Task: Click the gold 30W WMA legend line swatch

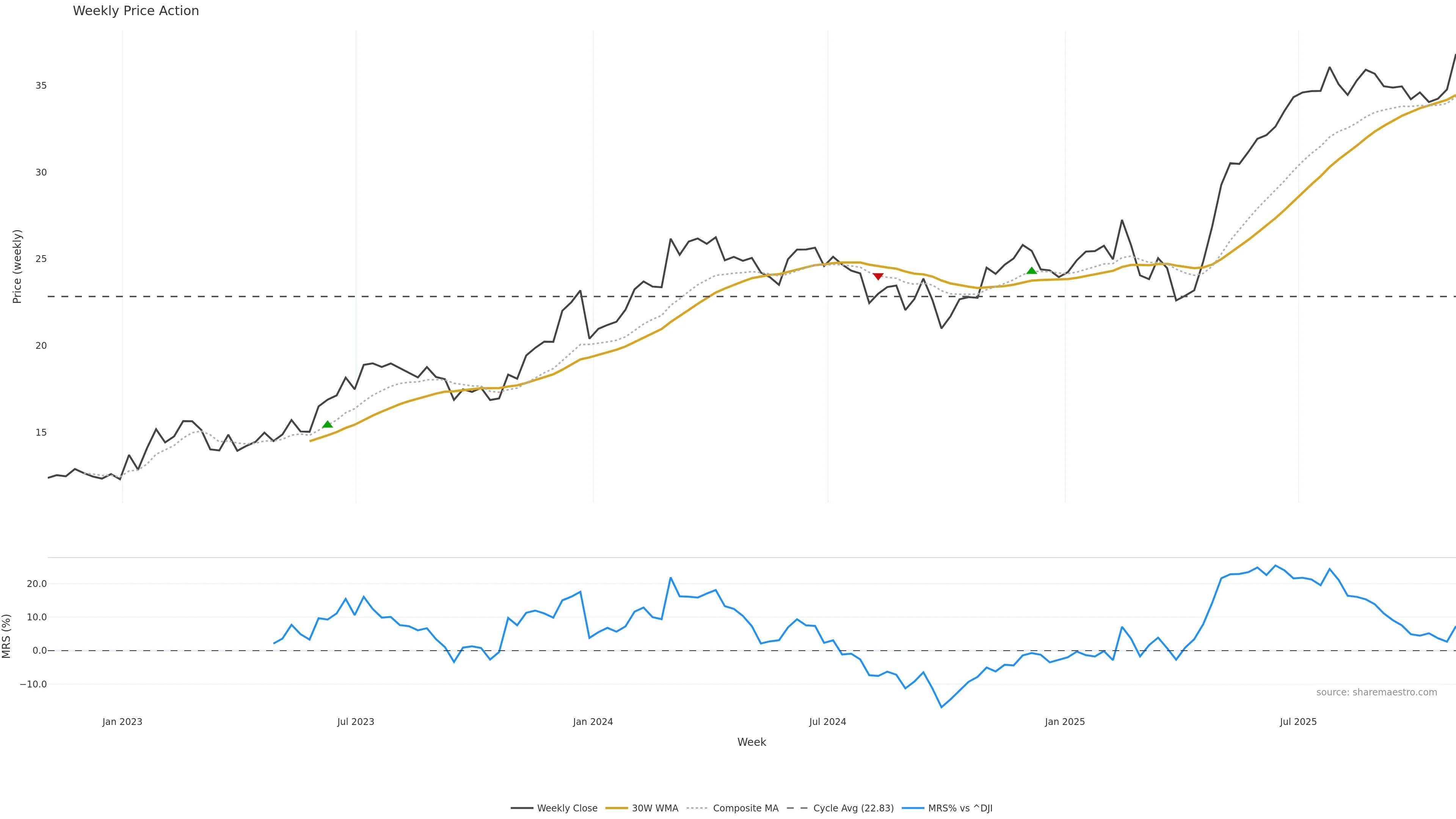Action: [x=617, y=808]
